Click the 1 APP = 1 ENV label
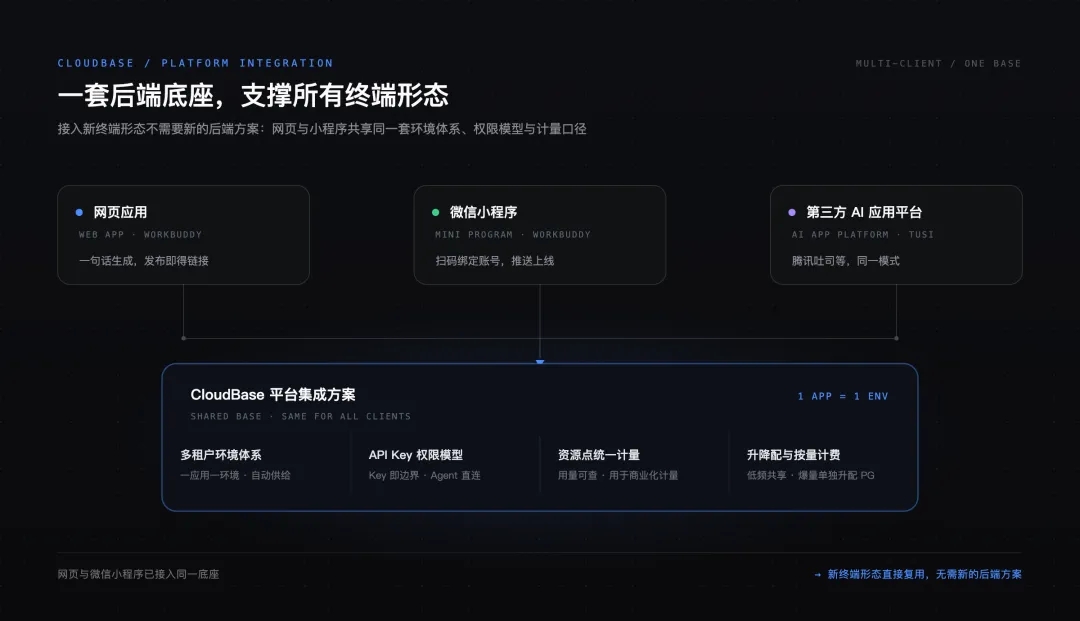The height and width of the screenshot is (621, 1080). (x=842, y=397)
